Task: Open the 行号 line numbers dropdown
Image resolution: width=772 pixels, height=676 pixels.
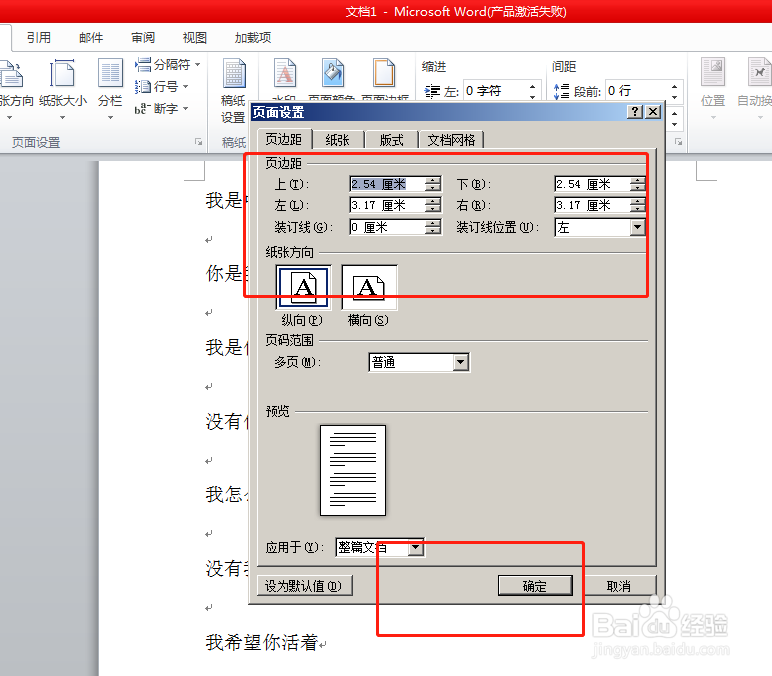Action: click(161, 87)
